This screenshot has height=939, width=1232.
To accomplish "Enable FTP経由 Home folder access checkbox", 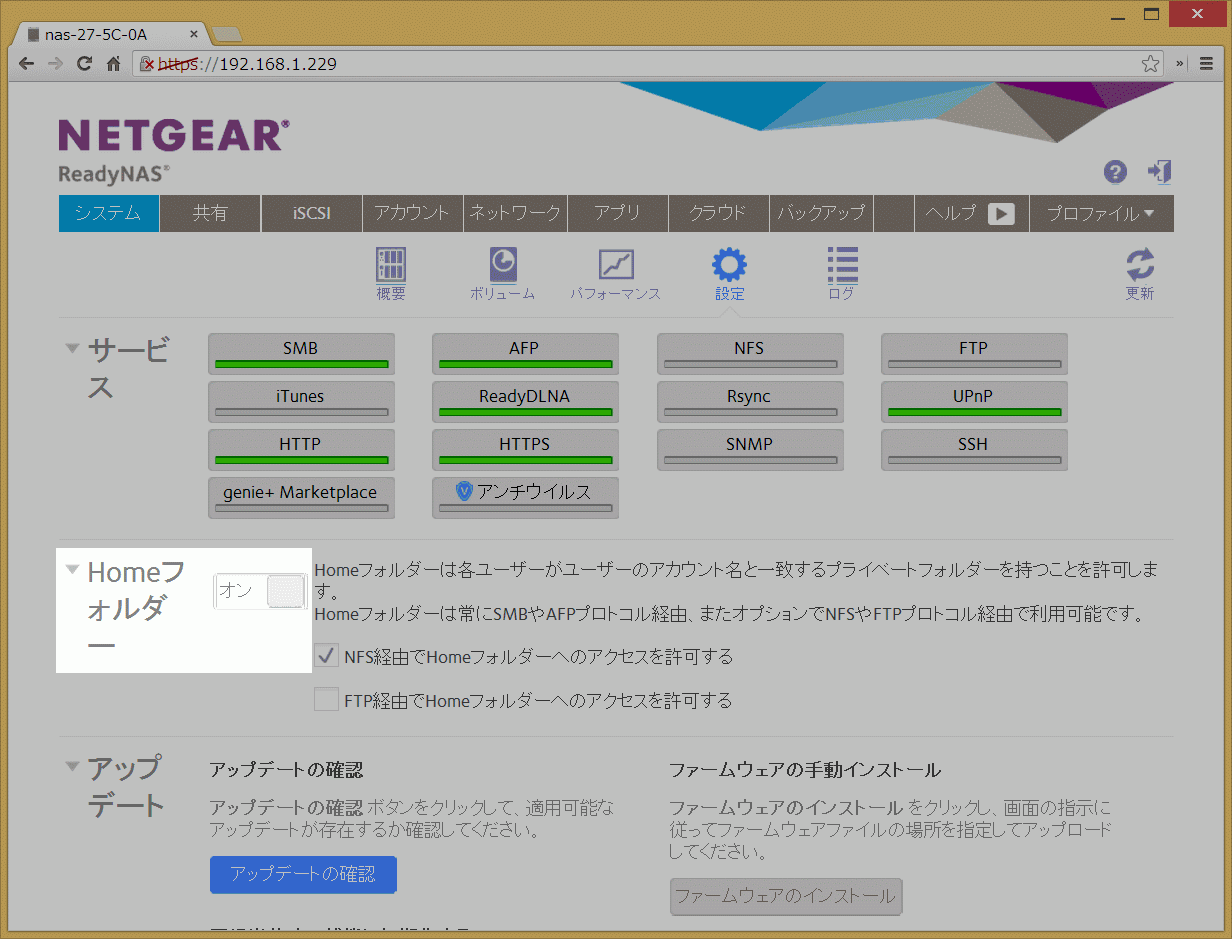I will point(326,699).
